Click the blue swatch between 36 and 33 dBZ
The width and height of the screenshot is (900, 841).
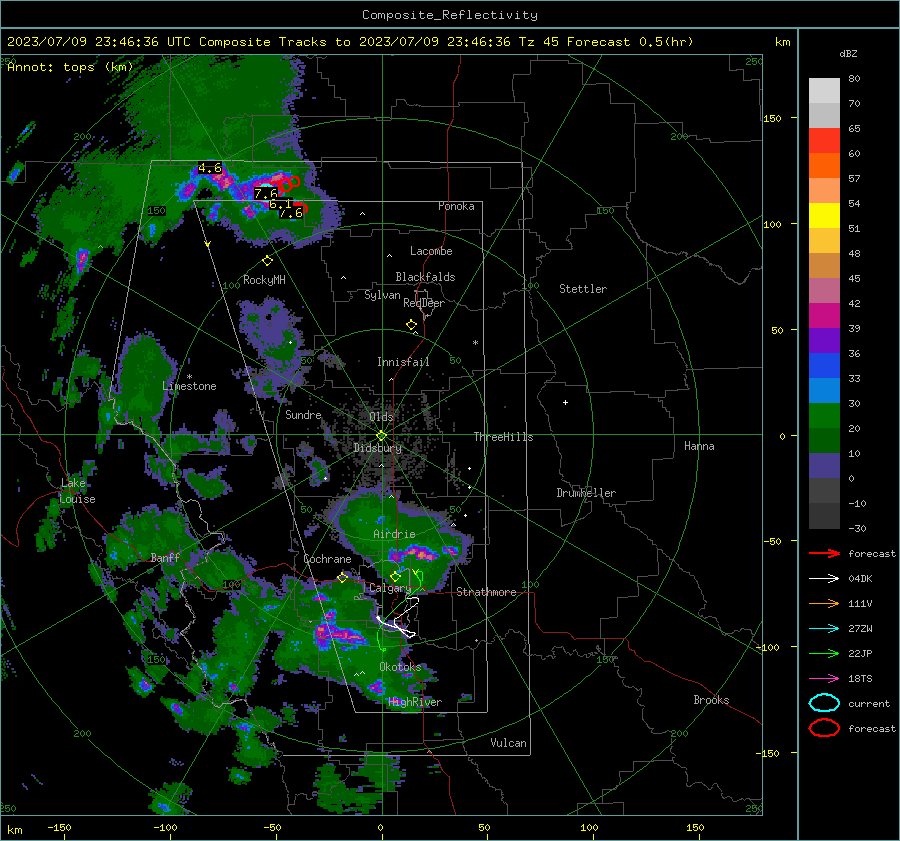824,365
